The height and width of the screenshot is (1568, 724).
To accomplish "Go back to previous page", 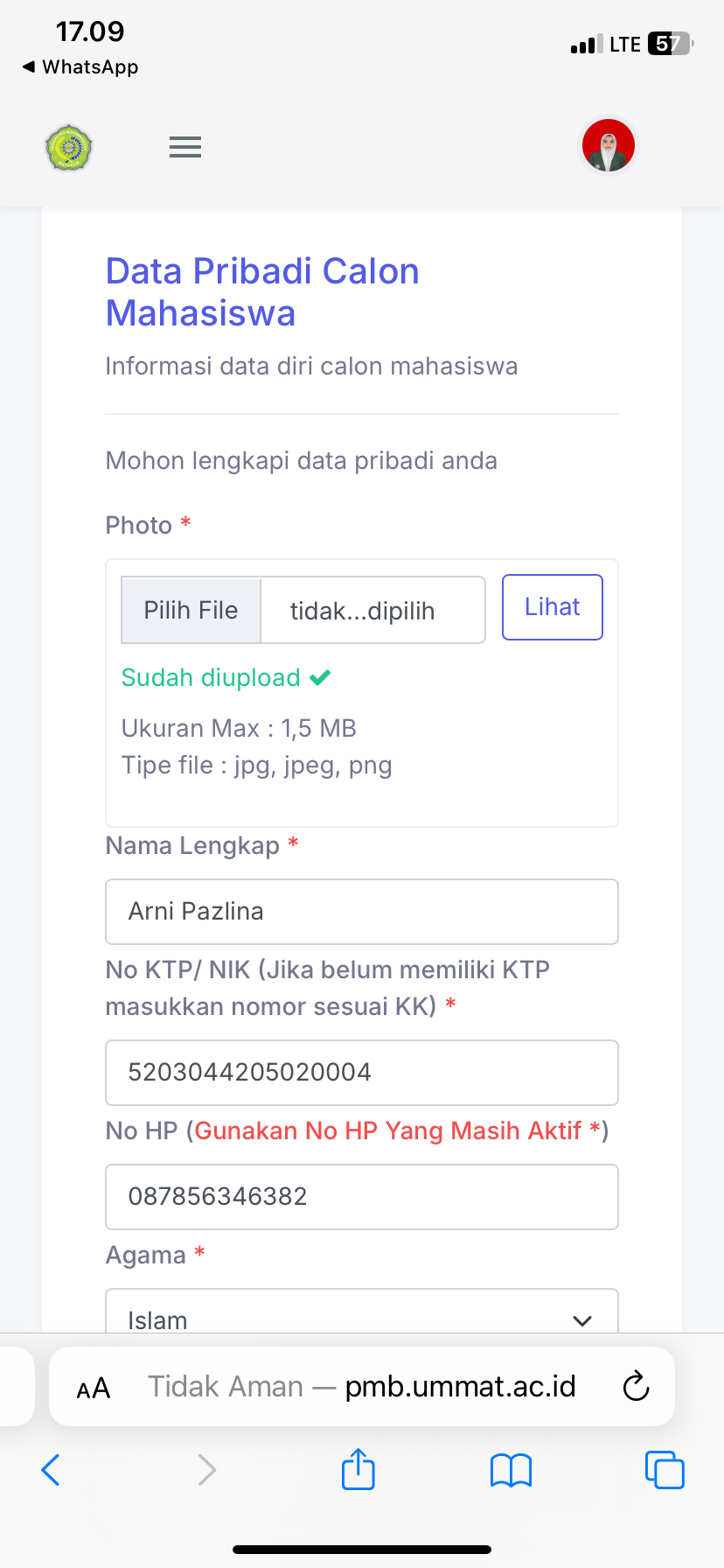I will [x=51, y=1470].
